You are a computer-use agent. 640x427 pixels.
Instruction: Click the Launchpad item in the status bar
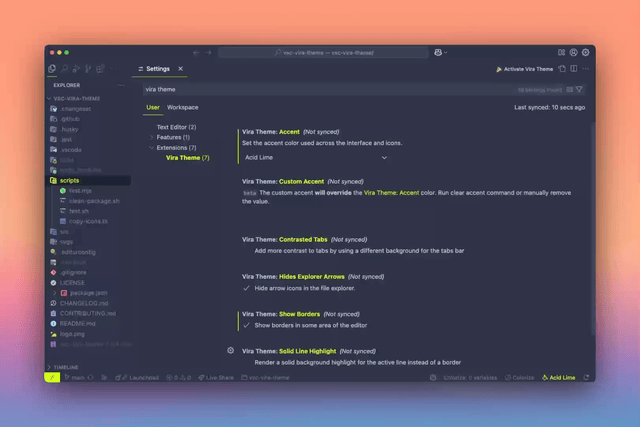tap(137, 378)
